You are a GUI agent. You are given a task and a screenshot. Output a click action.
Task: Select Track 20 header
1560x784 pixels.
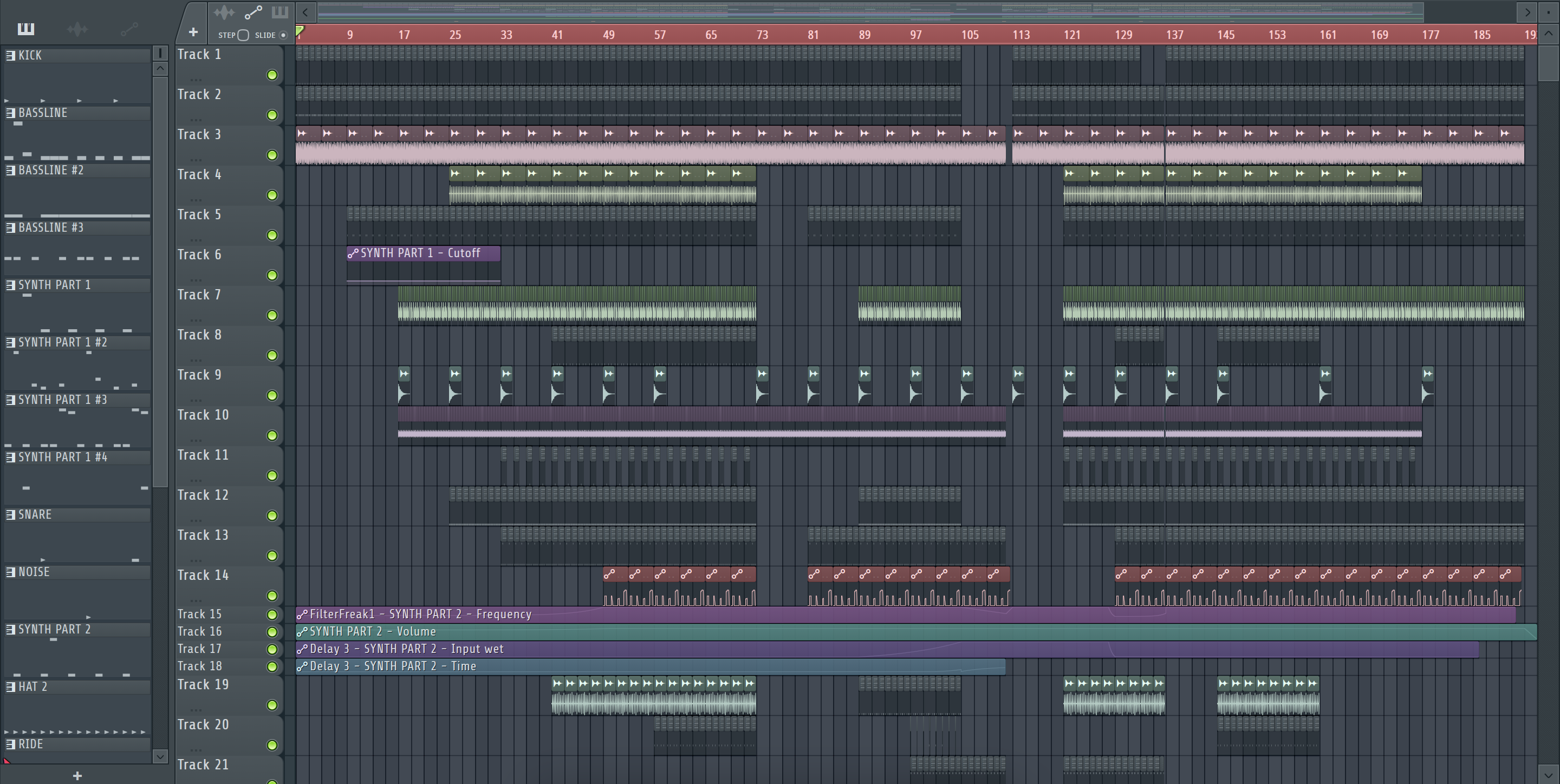click(229, 736)
